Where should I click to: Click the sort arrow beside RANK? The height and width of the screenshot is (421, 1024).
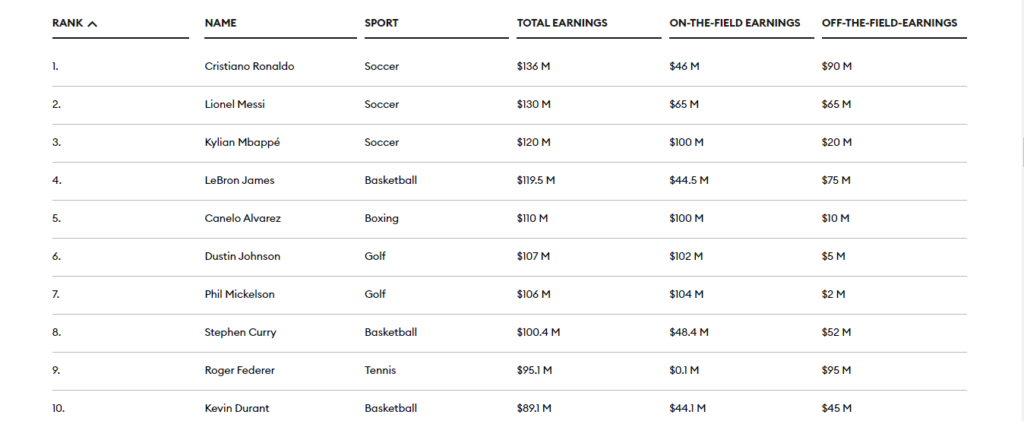tap(92, 24)
